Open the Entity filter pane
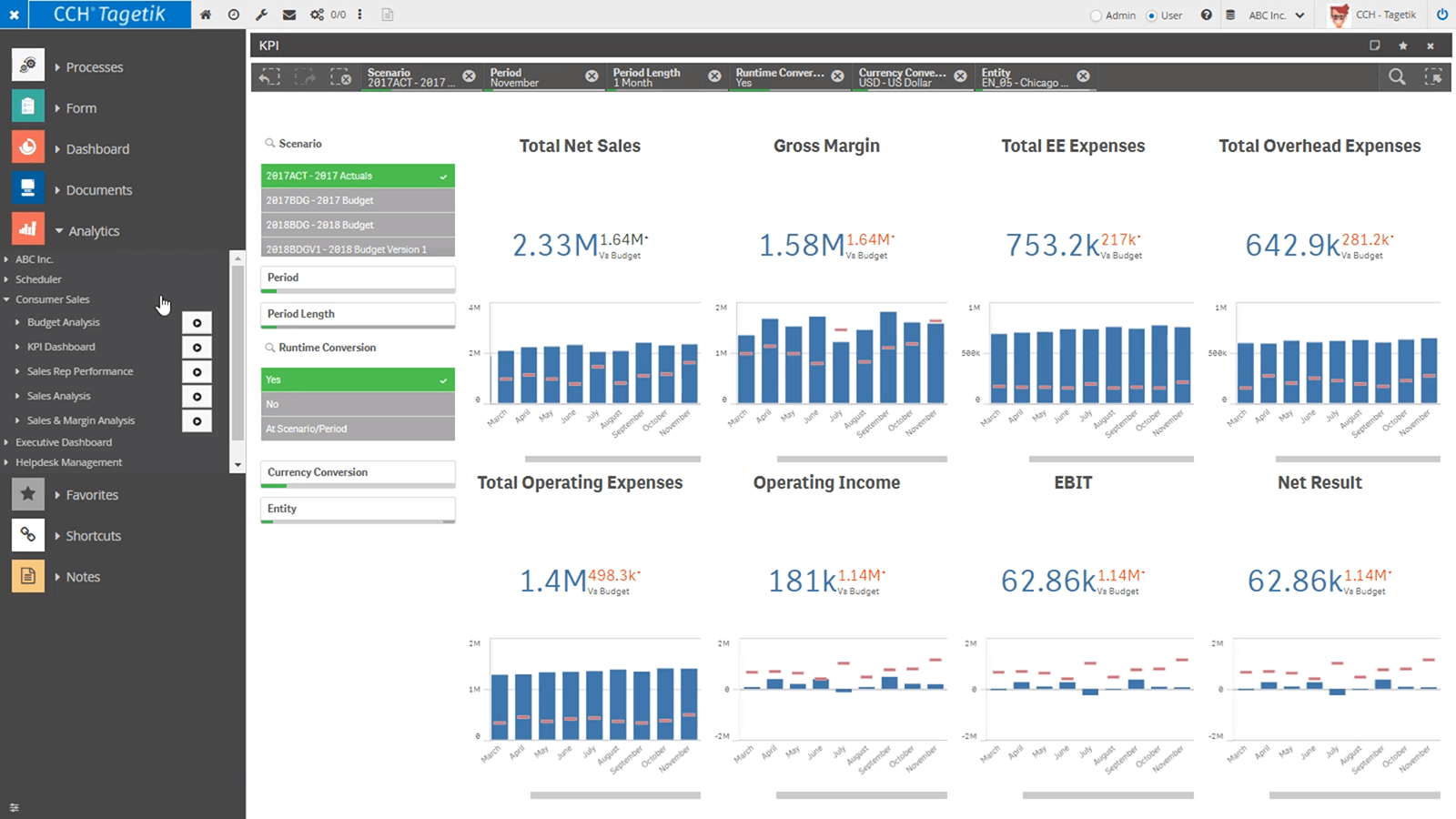This screenshot has width=1456, height=819. (358, 510)
